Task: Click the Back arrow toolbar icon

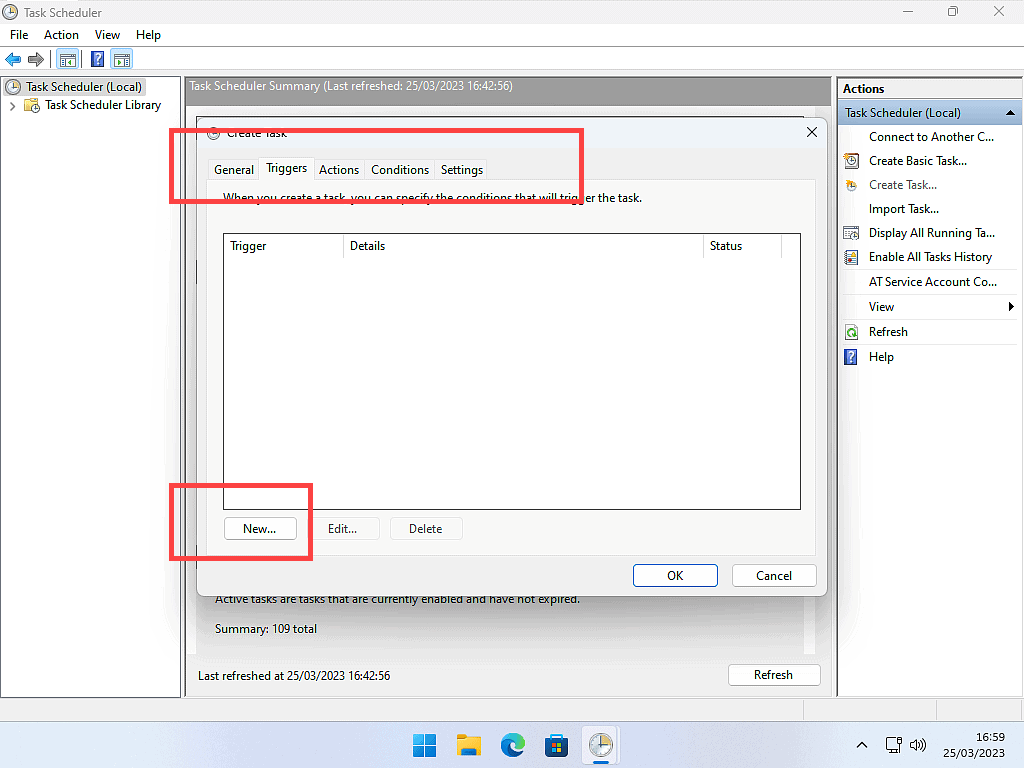Action: pos(13,60)
